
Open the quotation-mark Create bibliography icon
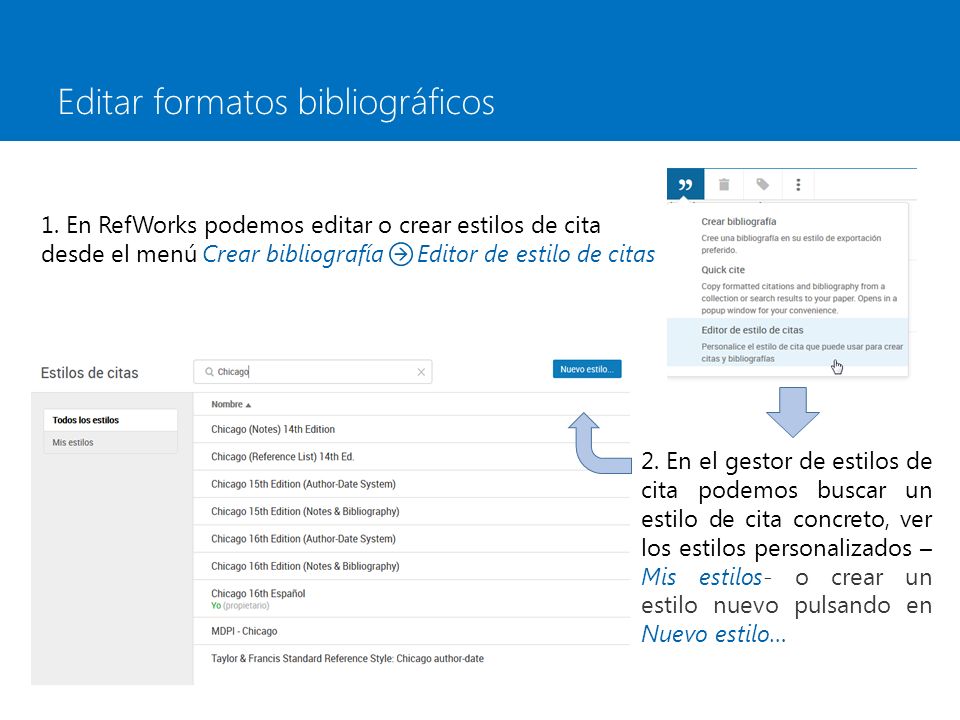coord(685,184)
